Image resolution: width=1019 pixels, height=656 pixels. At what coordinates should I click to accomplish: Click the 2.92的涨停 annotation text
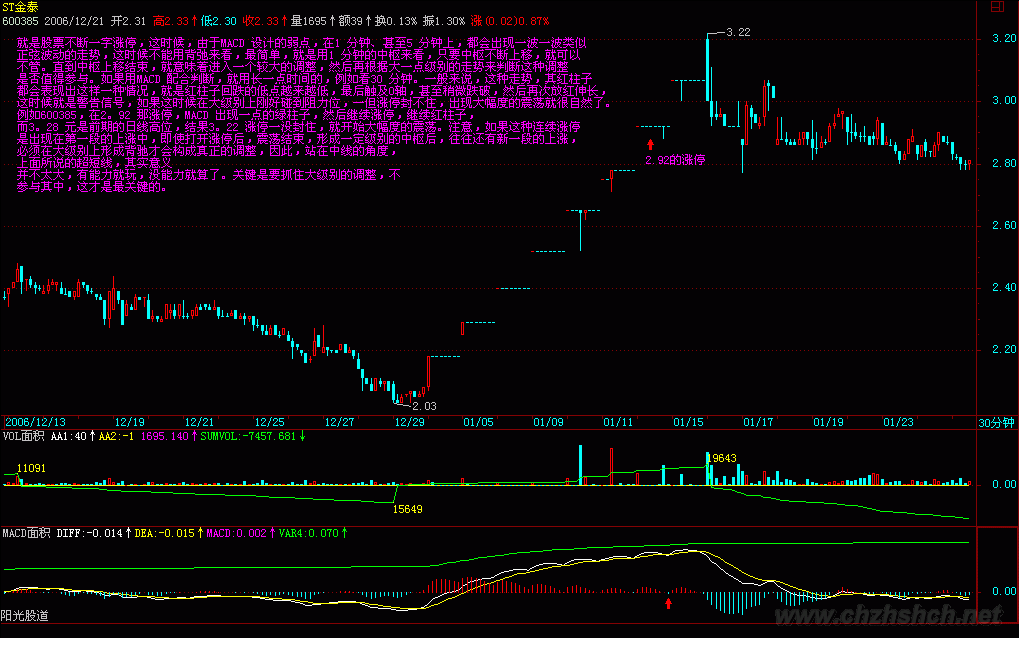coord(675,160)
